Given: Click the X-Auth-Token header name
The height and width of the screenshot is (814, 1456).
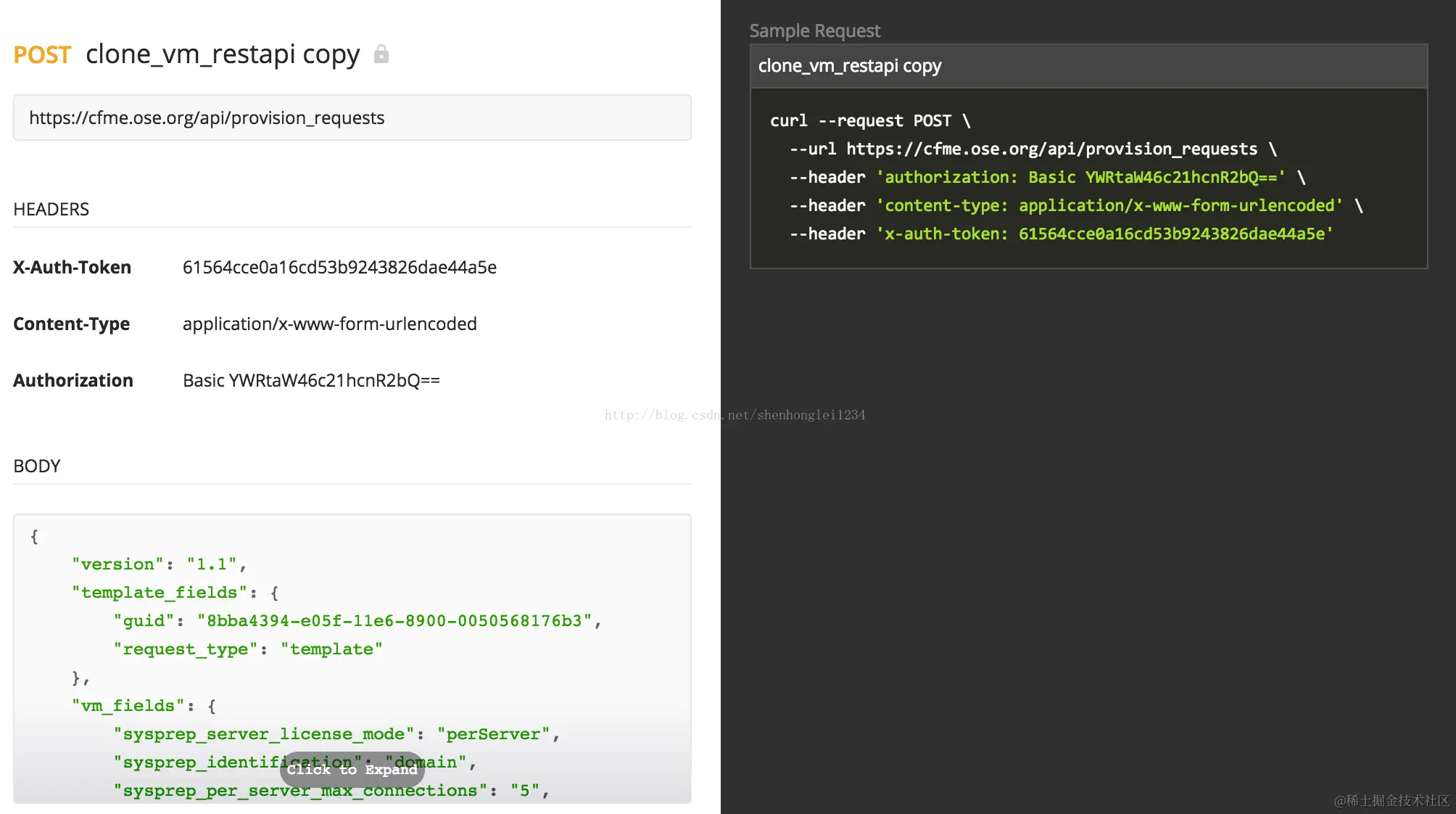Looking at the screenshot, I should click(x=72, y=267).
